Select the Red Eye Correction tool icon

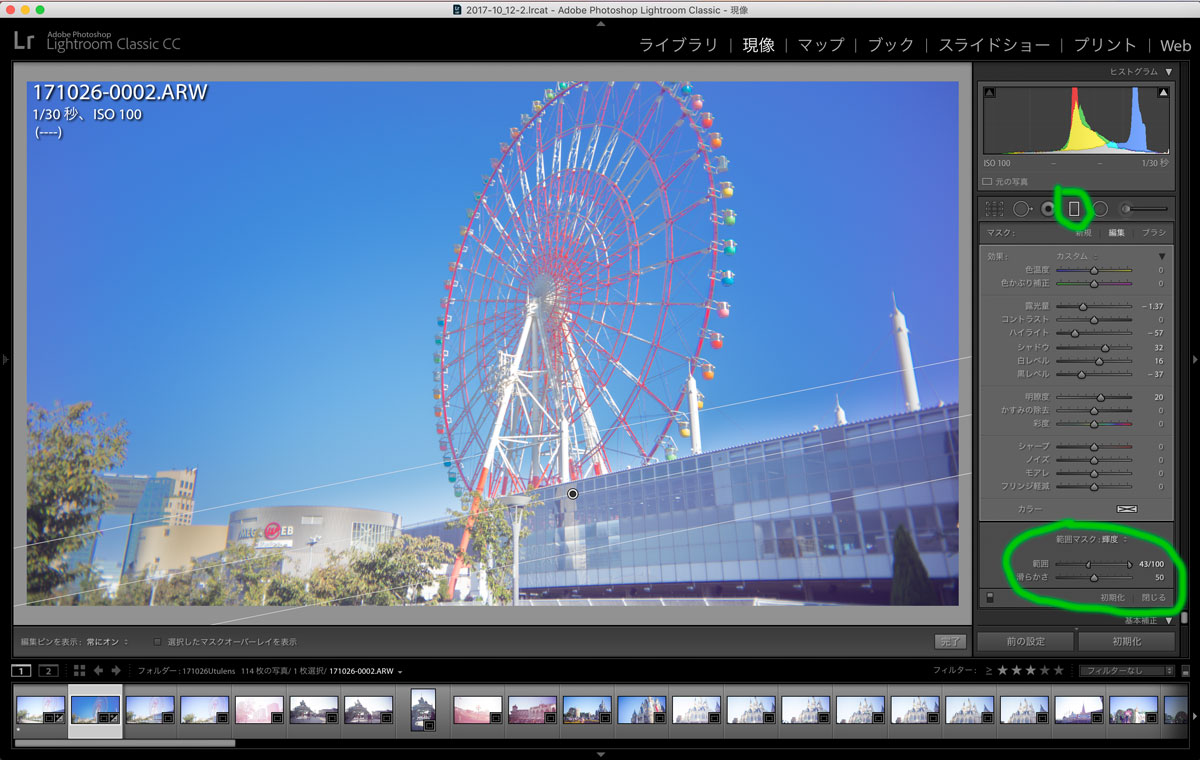[x=1048, y=209]
